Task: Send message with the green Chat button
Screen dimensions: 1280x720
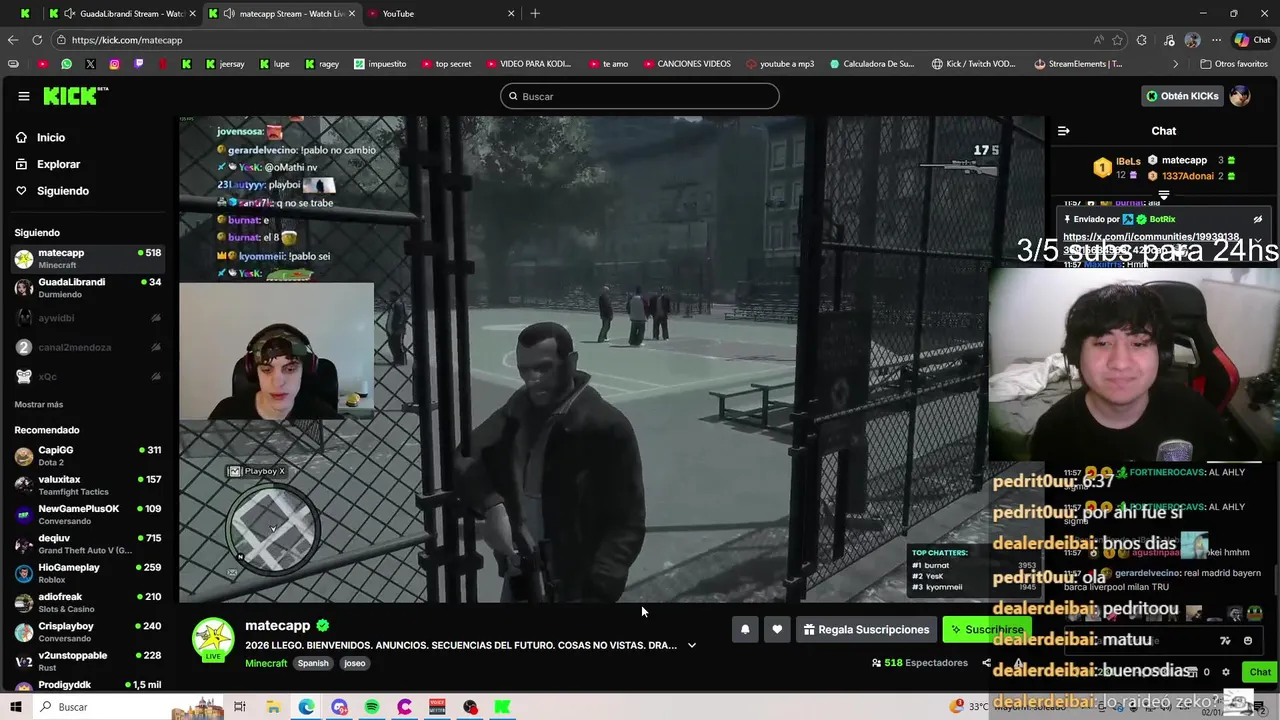Action: tap(1260, 672)
